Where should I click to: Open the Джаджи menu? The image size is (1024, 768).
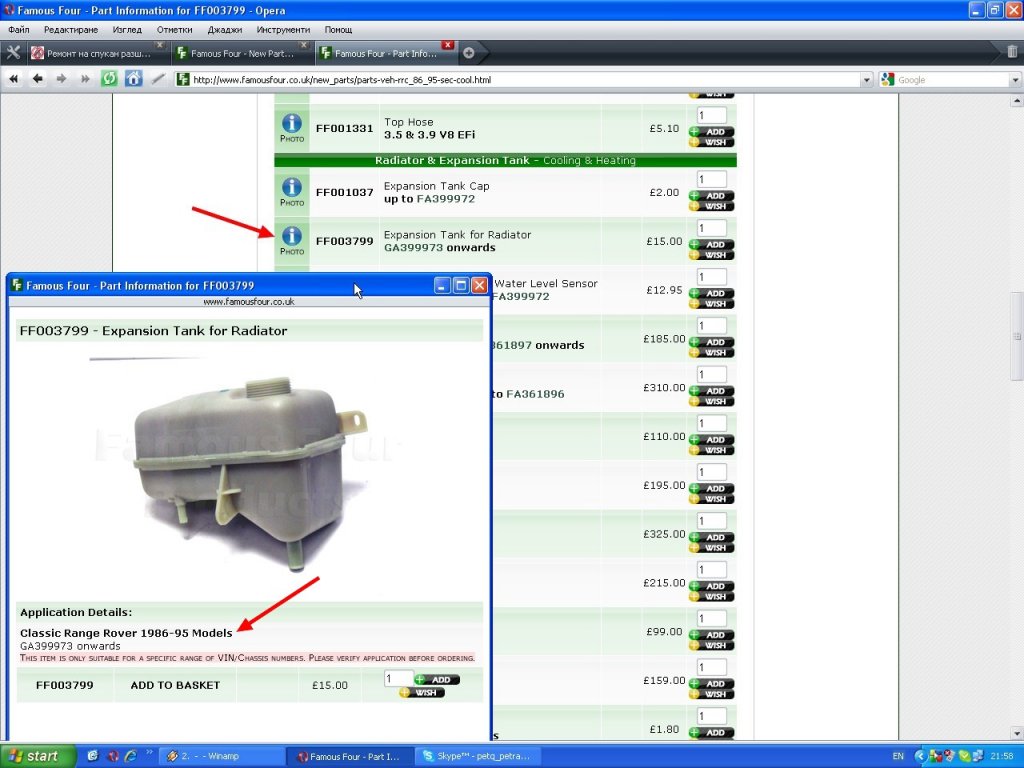pos(225,29)
